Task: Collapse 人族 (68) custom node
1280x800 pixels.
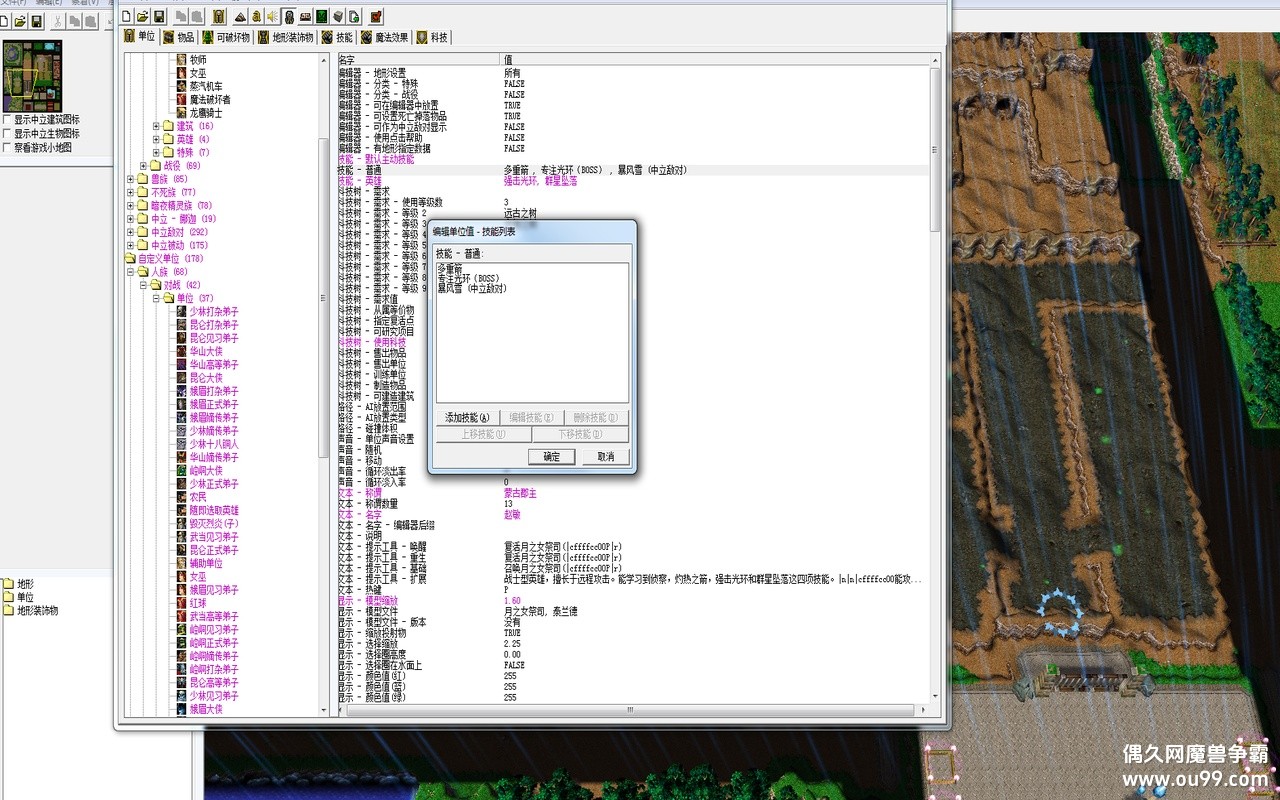Action: coord(130,271)
